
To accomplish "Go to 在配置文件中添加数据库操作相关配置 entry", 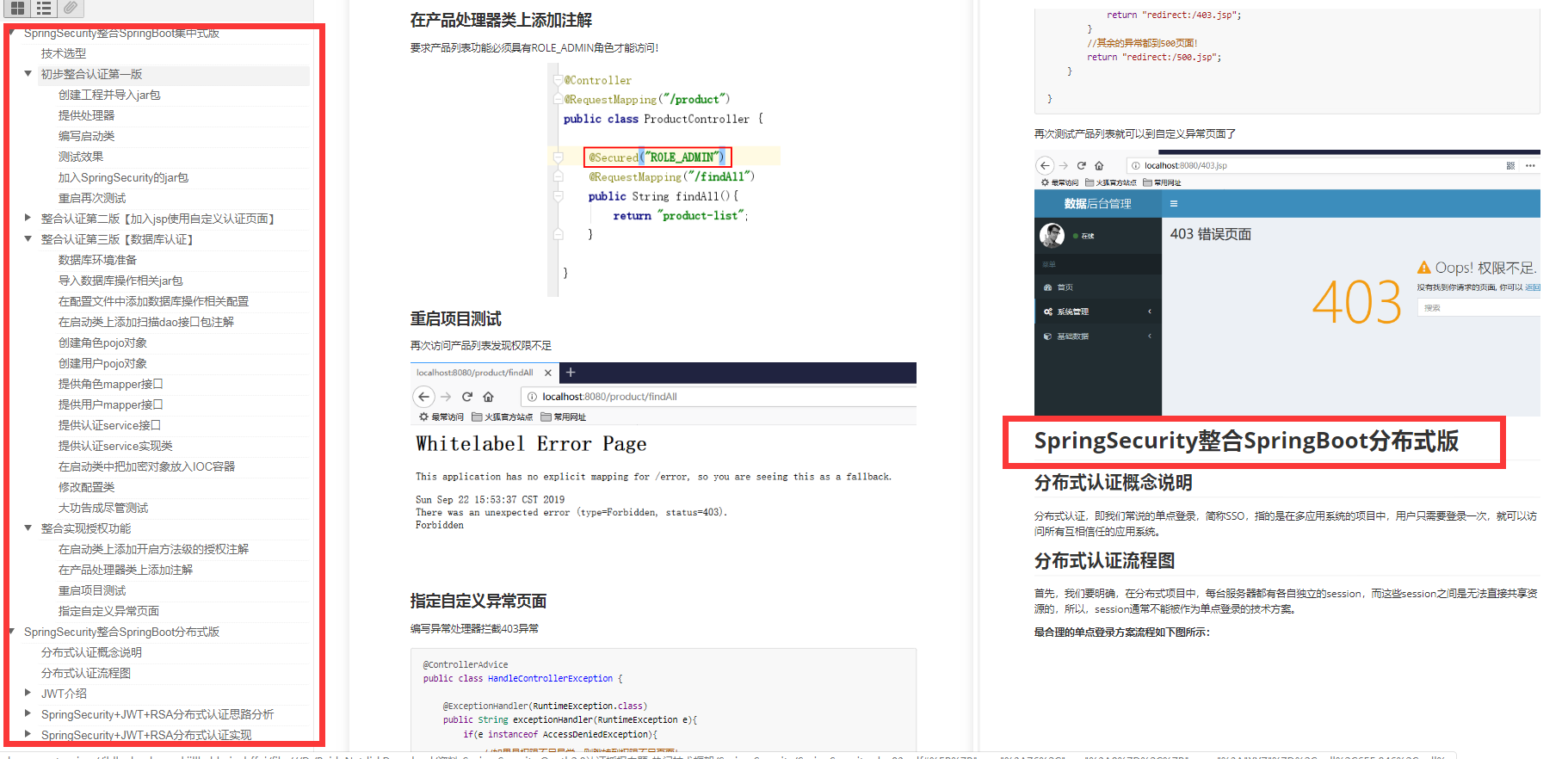I will point(153,301).
